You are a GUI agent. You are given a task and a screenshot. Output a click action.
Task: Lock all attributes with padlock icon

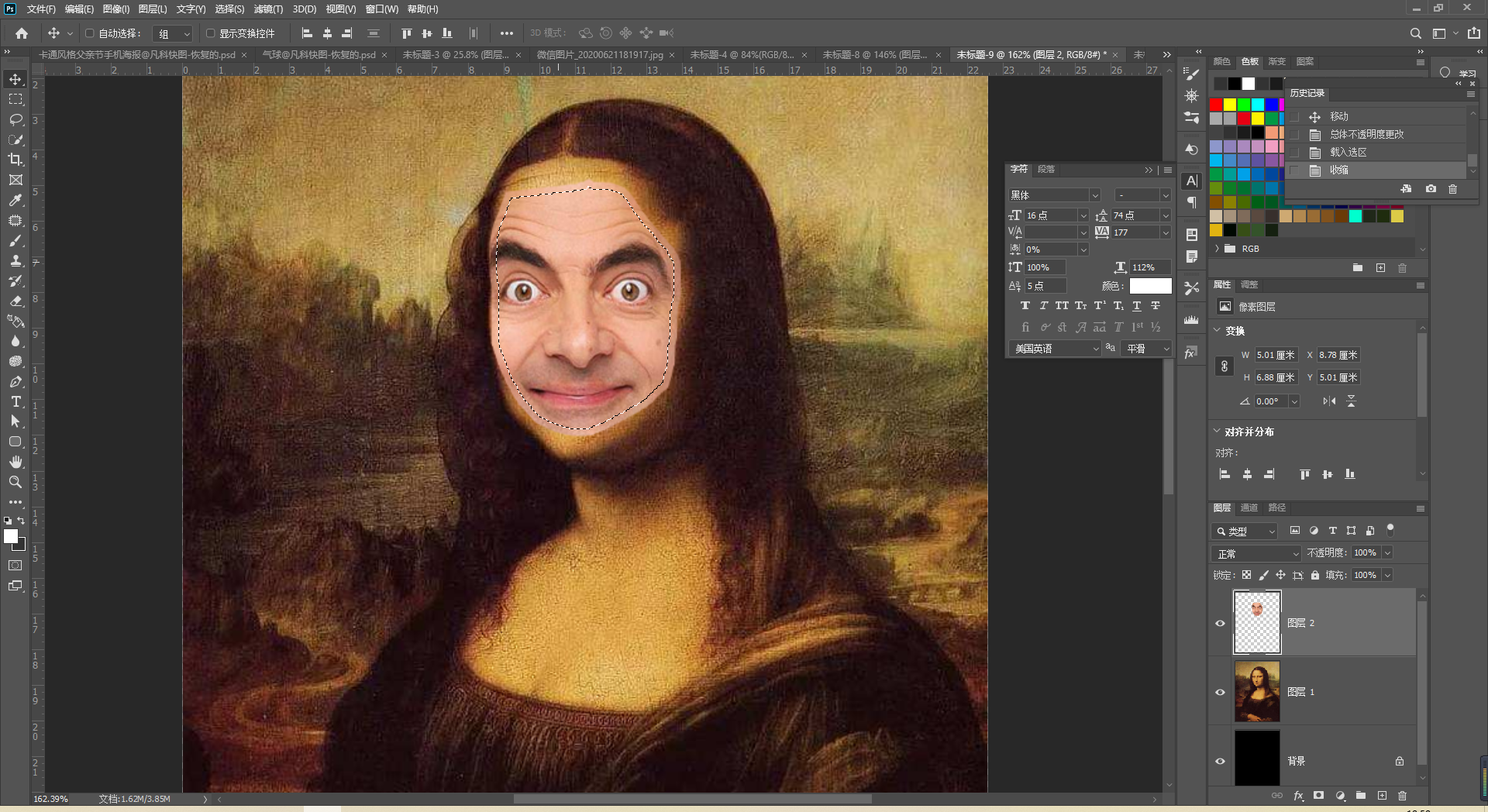click(x=1315, y=575)
